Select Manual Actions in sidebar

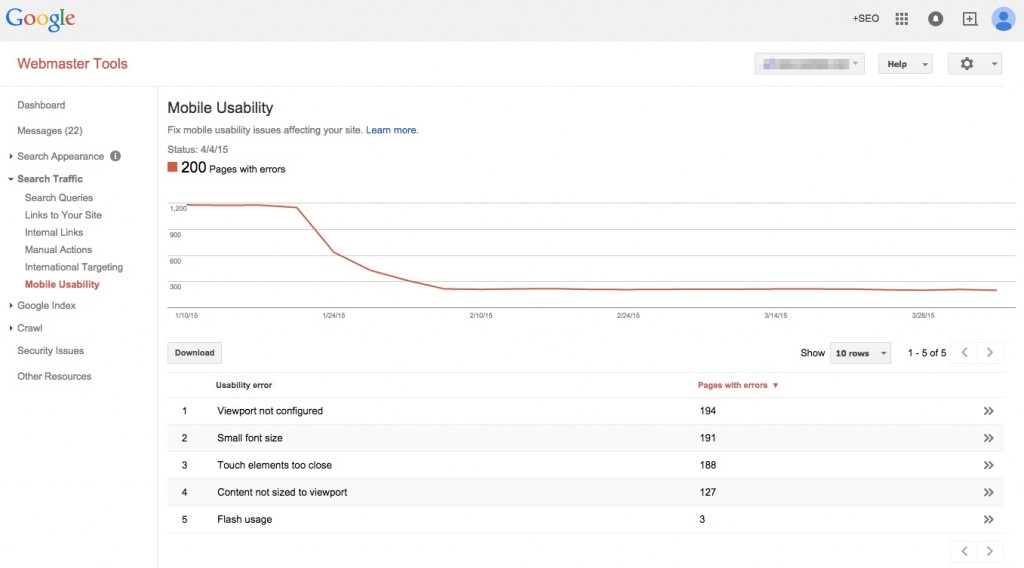point(58,250)
